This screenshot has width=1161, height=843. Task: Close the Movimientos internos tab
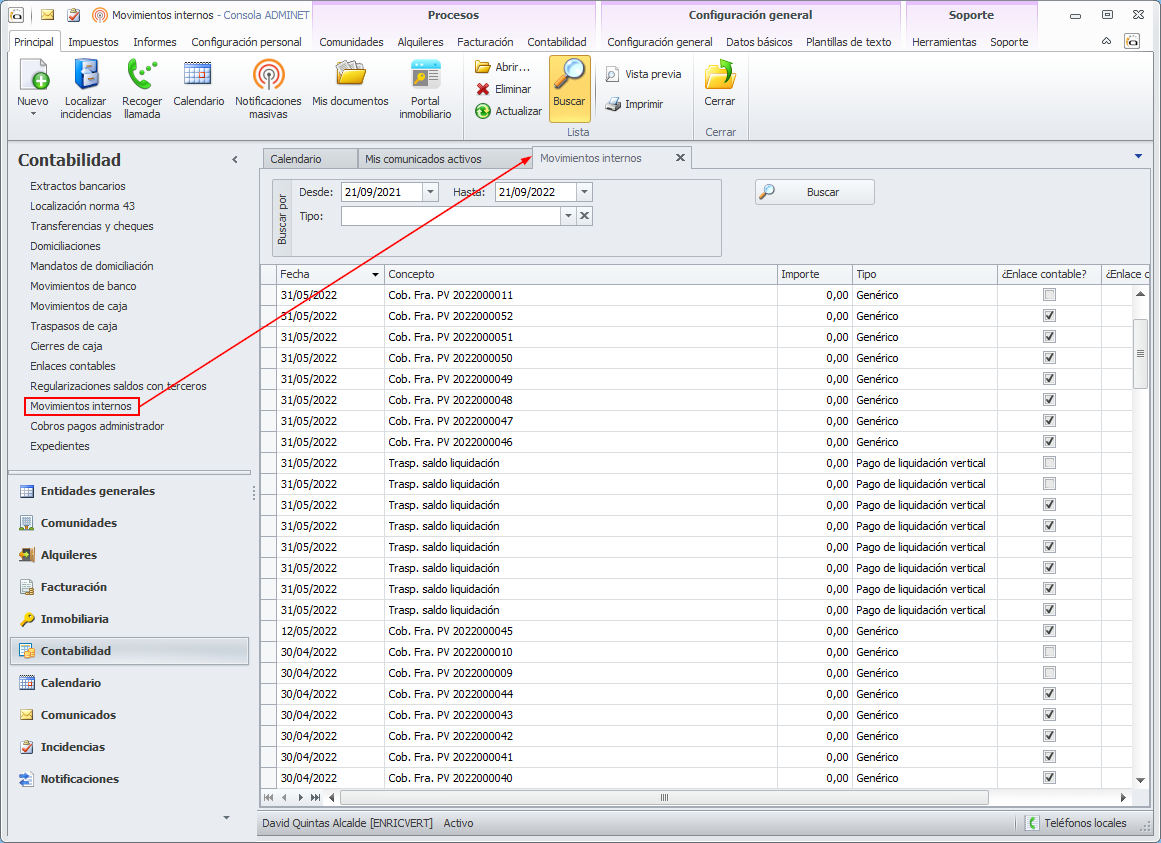click(x=680, y=158)
